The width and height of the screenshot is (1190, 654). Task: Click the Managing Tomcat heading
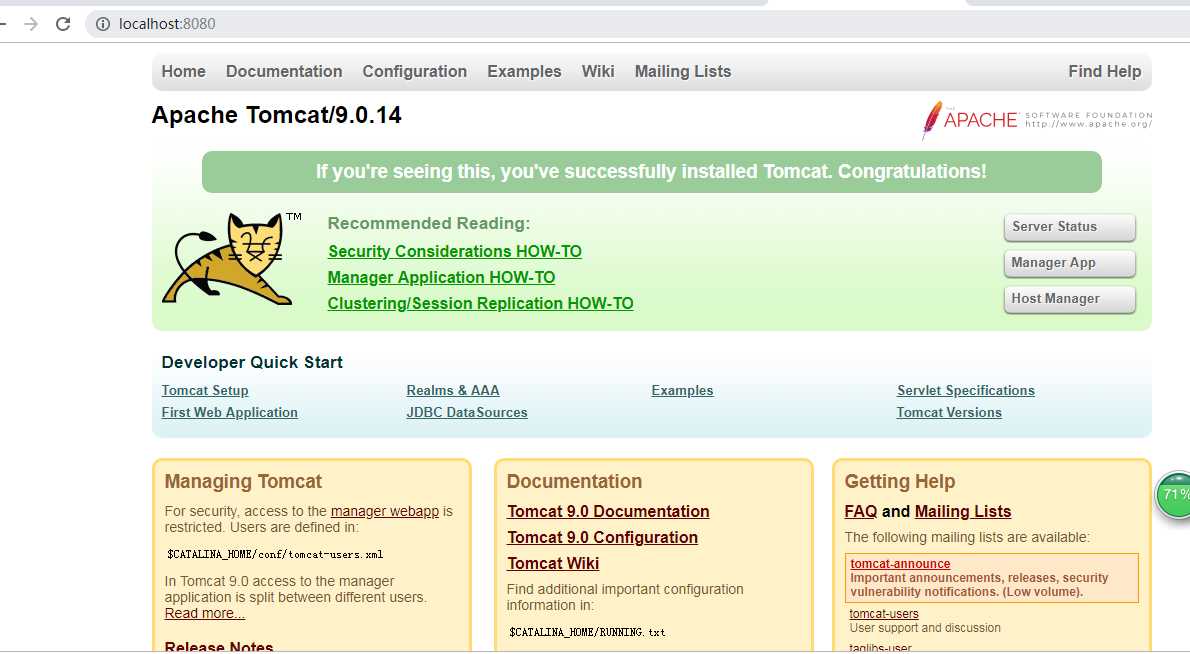[243, 481]
